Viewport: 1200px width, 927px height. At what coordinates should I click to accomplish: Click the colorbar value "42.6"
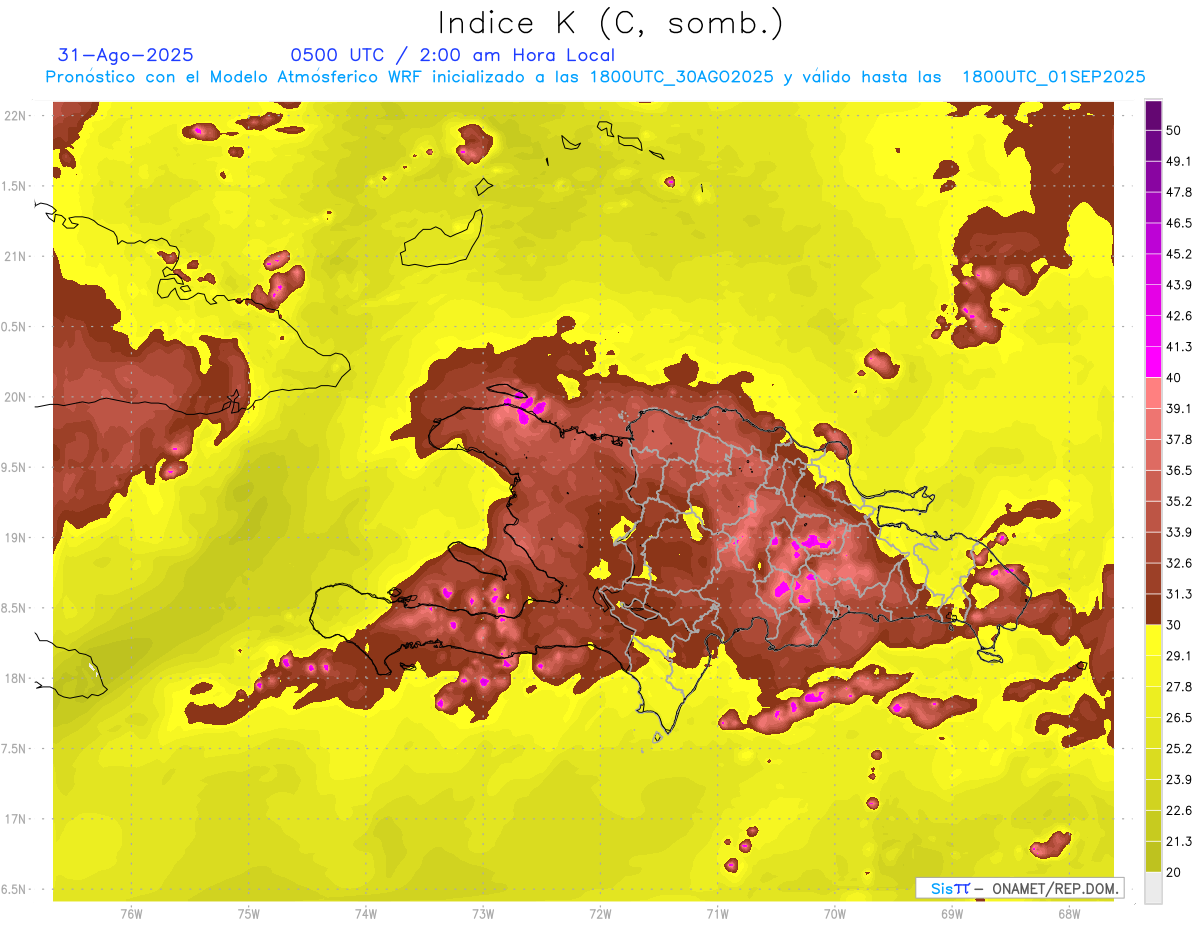(x=1178, y=316)
